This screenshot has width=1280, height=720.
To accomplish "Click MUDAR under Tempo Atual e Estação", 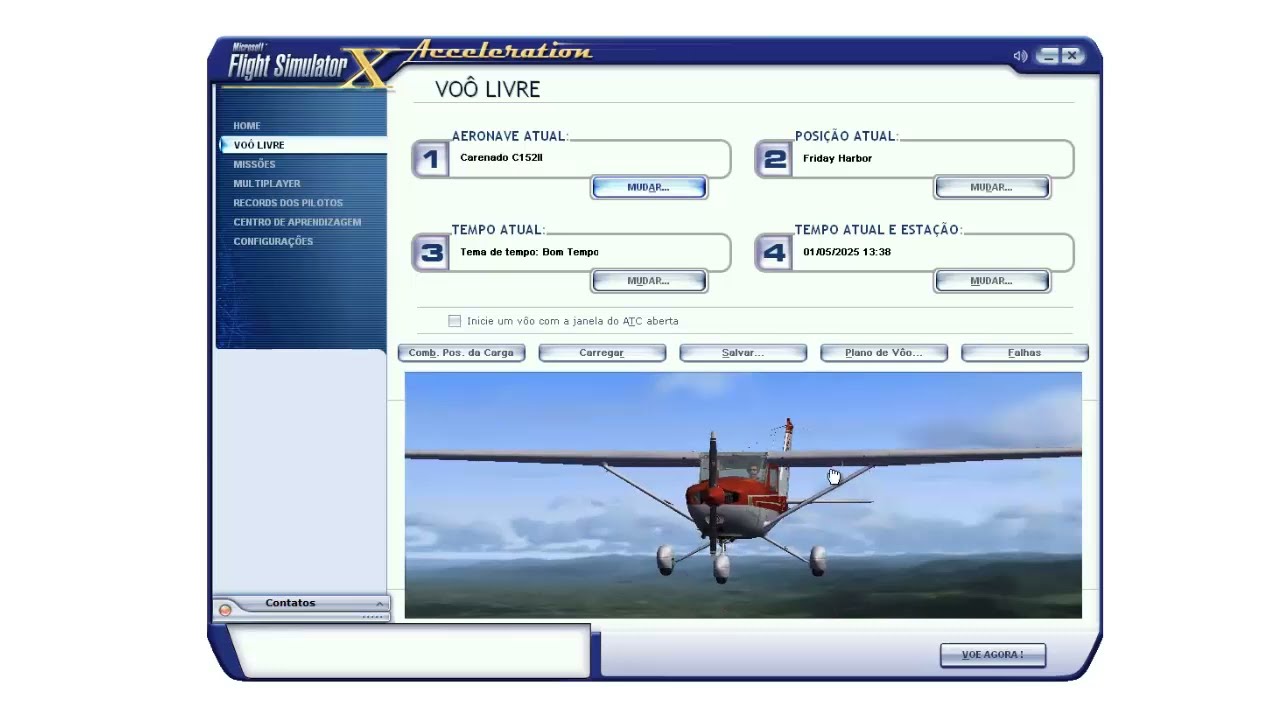I will 992,281.
